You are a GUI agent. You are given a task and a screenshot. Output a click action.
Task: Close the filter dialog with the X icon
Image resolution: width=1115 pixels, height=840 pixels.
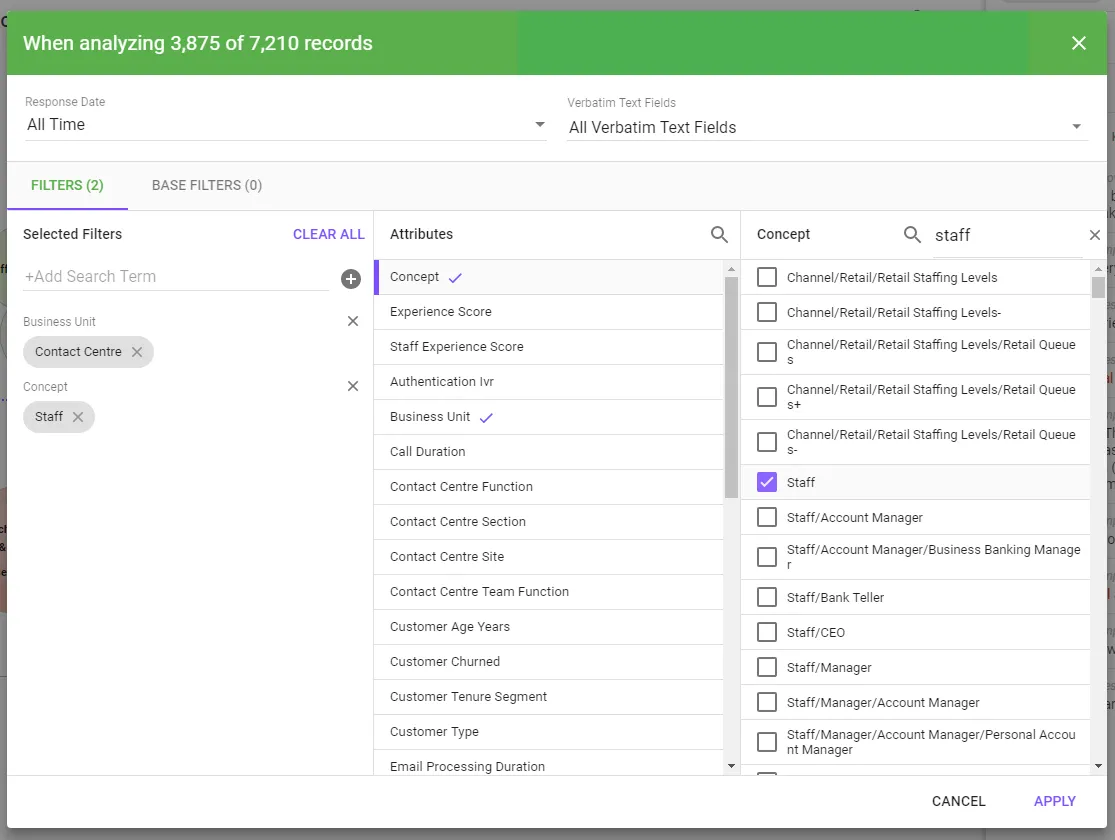point(1078,43)
